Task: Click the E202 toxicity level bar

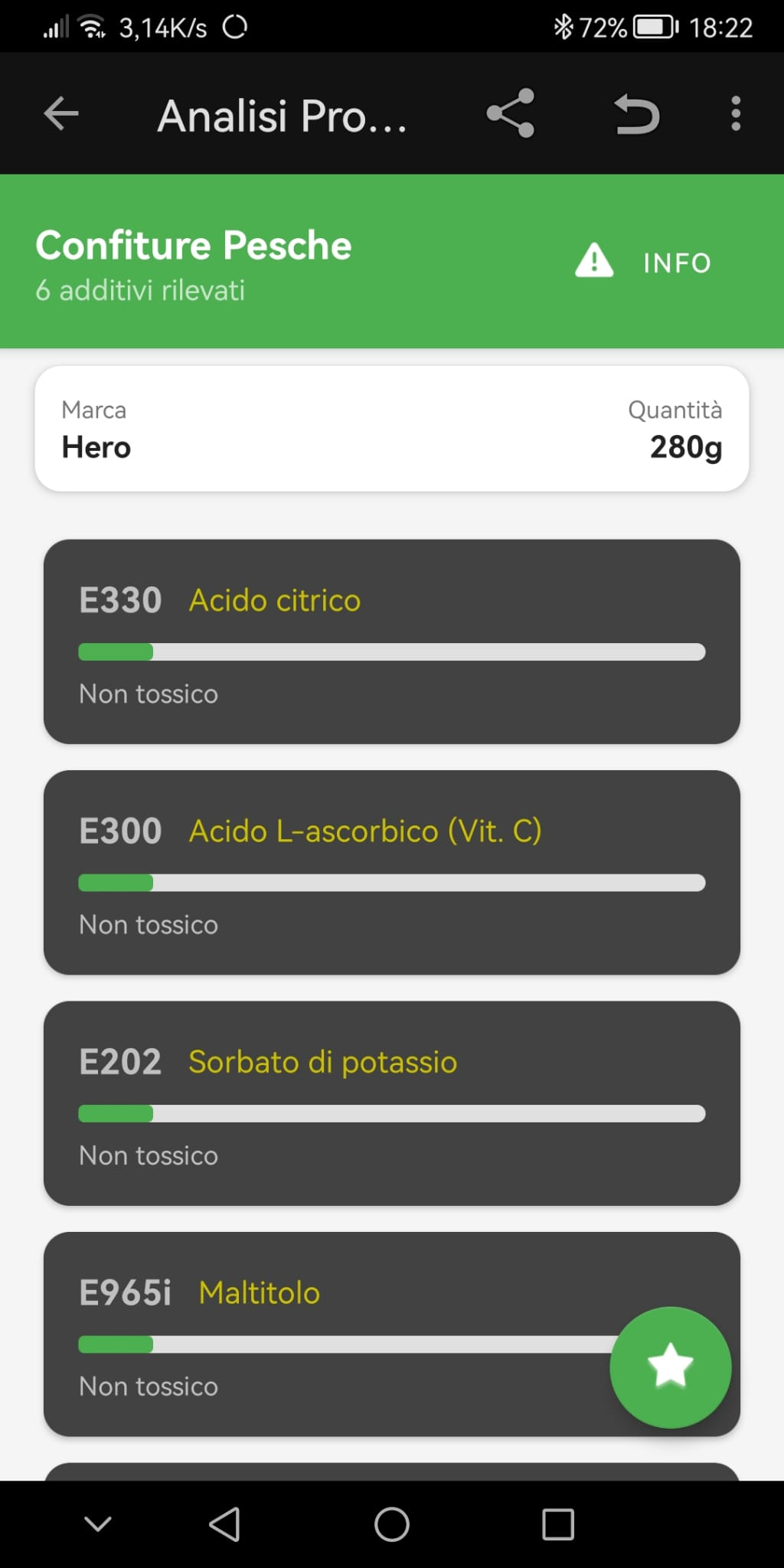Action: click(x=391, y=1114)
